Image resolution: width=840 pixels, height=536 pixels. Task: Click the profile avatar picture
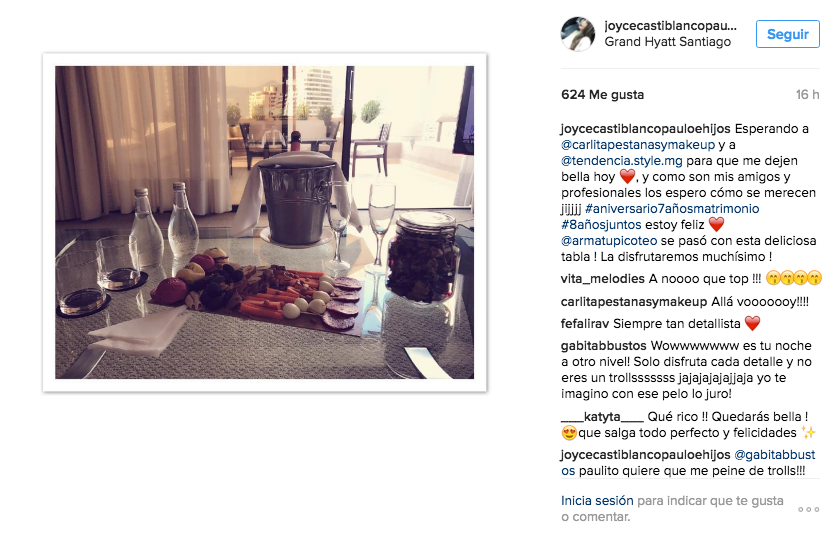click(578, 34)
